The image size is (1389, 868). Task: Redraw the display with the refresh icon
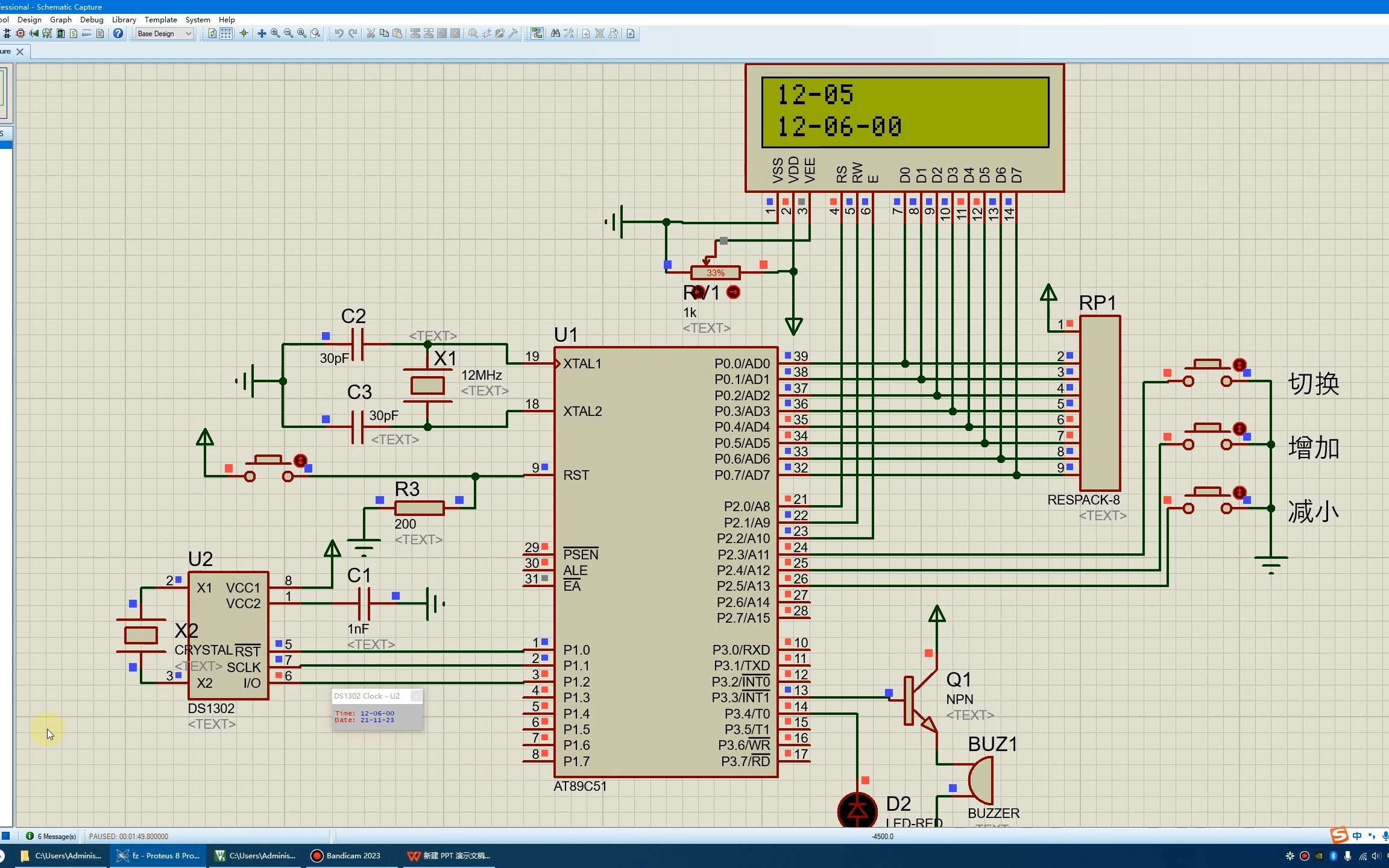212,34
